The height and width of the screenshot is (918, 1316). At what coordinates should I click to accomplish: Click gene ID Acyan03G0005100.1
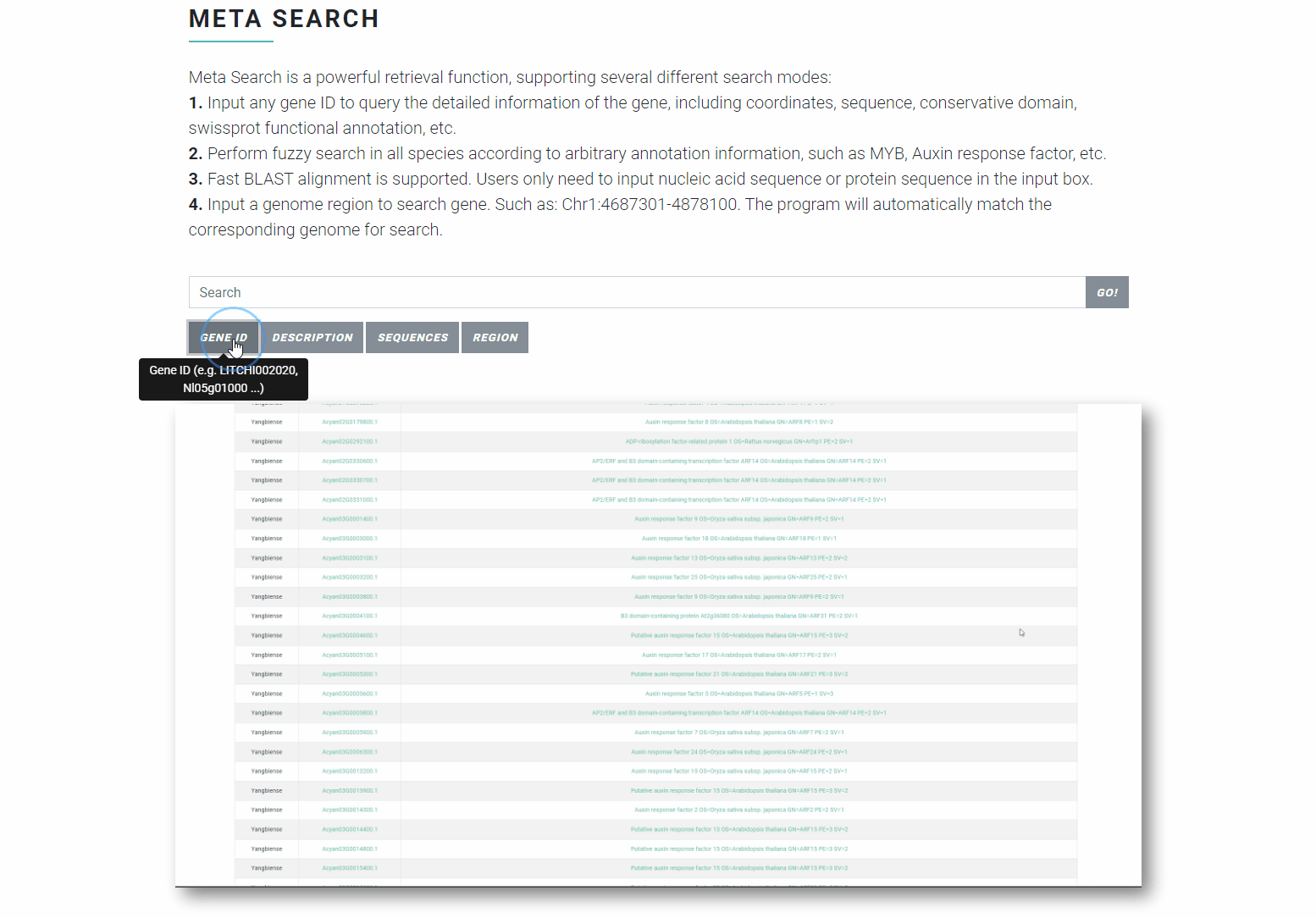point(350,655)
